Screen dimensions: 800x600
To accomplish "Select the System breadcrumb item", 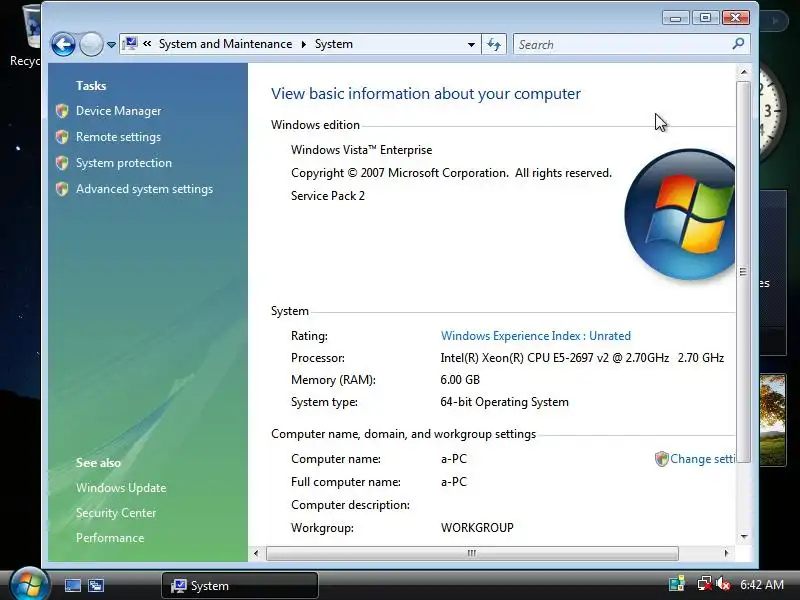I will [334, 44].
